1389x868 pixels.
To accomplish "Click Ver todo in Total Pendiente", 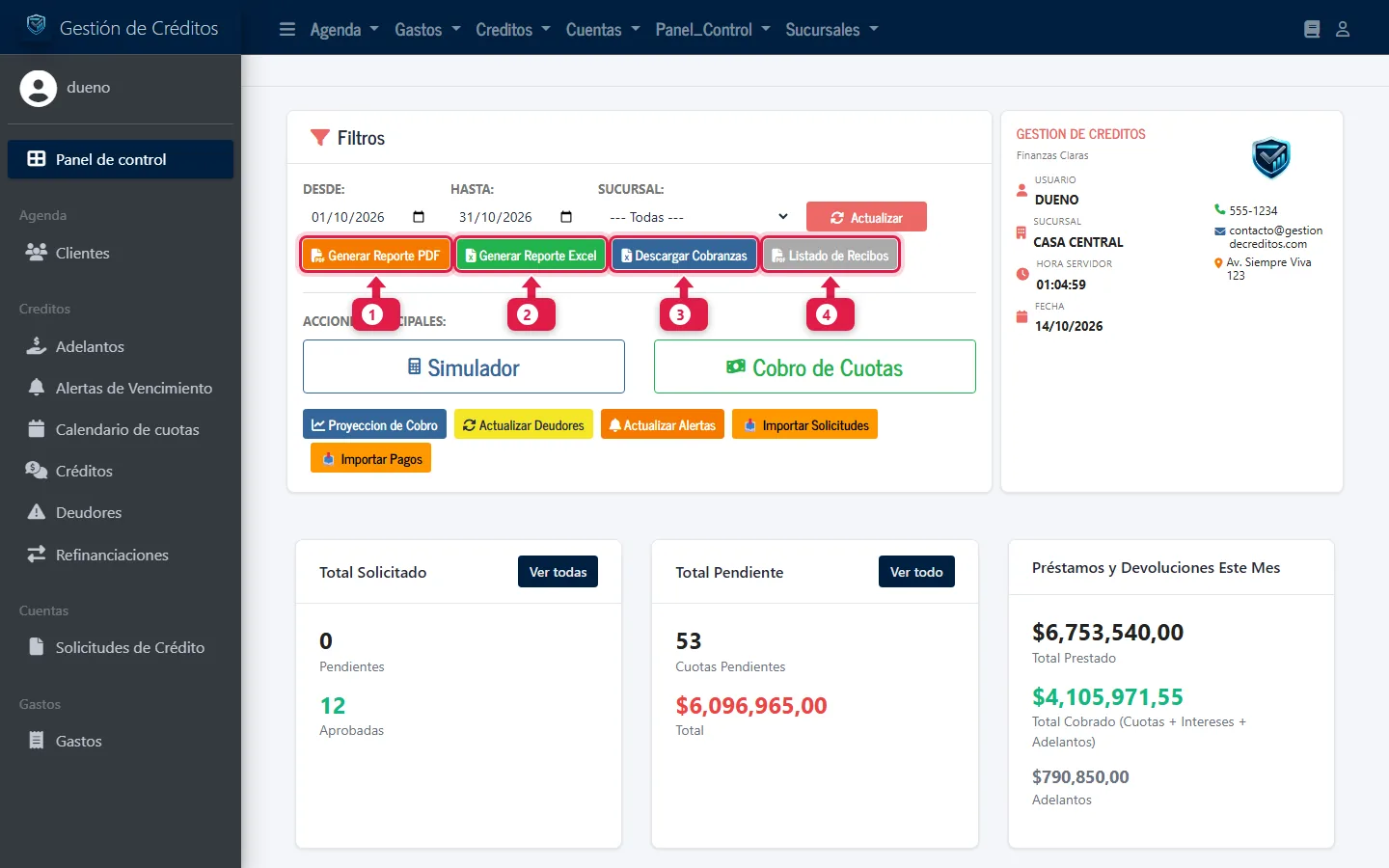I will coord(916,572).
